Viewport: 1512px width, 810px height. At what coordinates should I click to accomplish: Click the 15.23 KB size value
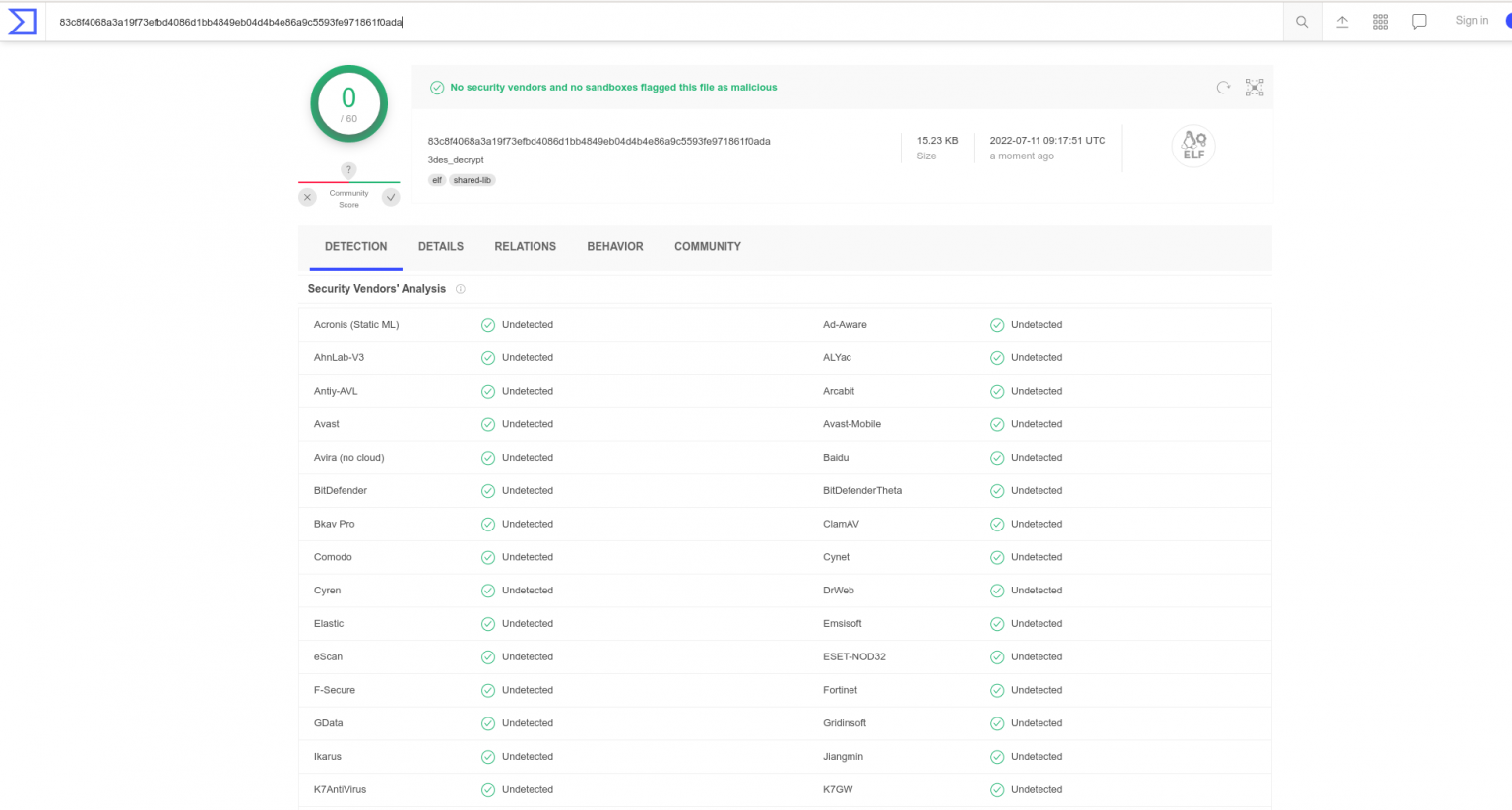pyautogui.click(x=937, y=141)
